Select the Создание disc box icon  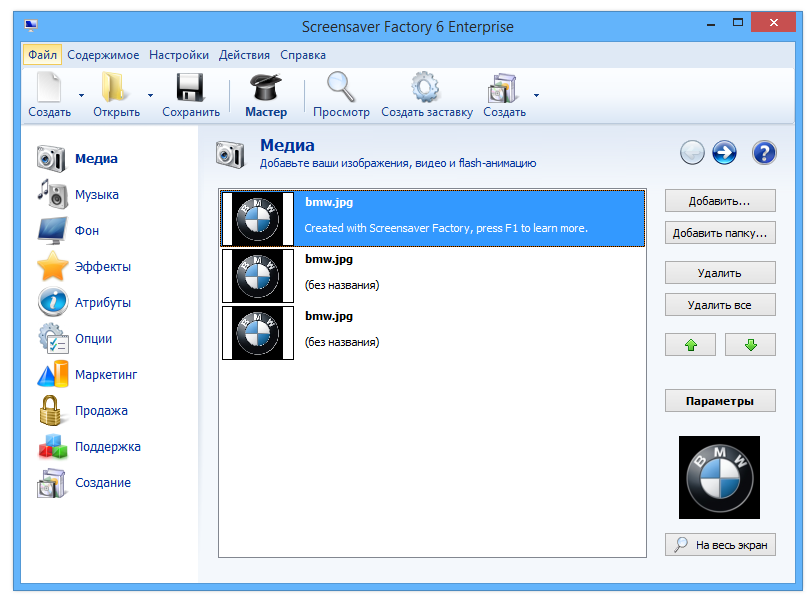[x=51, y=483]
